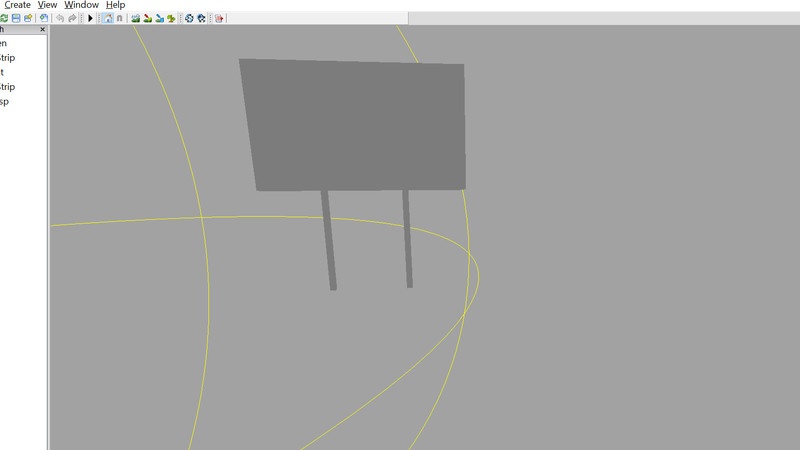Open the Help menu
The width and height of the screenshot is (800, 450).
115,5
